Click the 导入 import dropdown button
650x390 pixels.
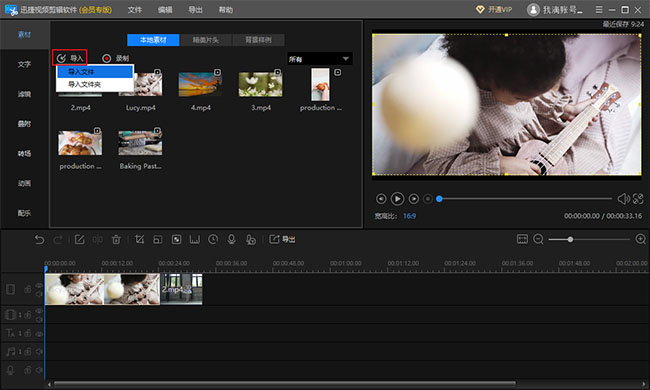70,58
